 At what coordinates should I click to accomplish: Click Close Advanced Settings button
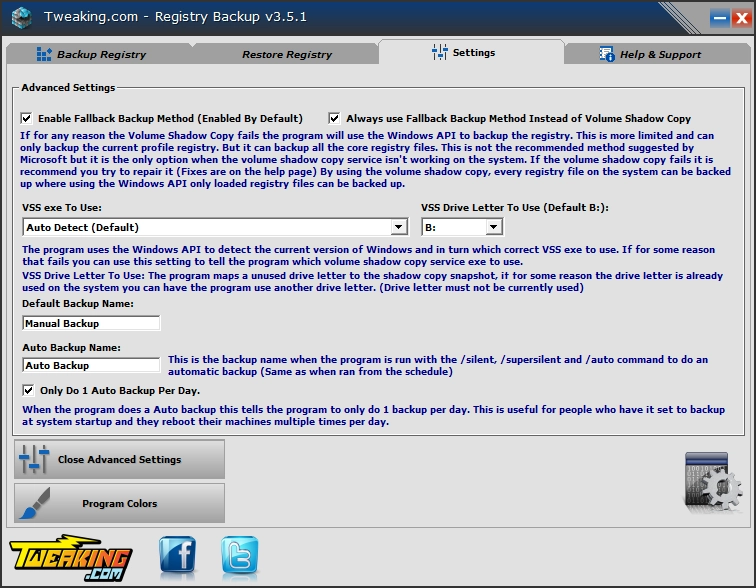tap(119, 459)
